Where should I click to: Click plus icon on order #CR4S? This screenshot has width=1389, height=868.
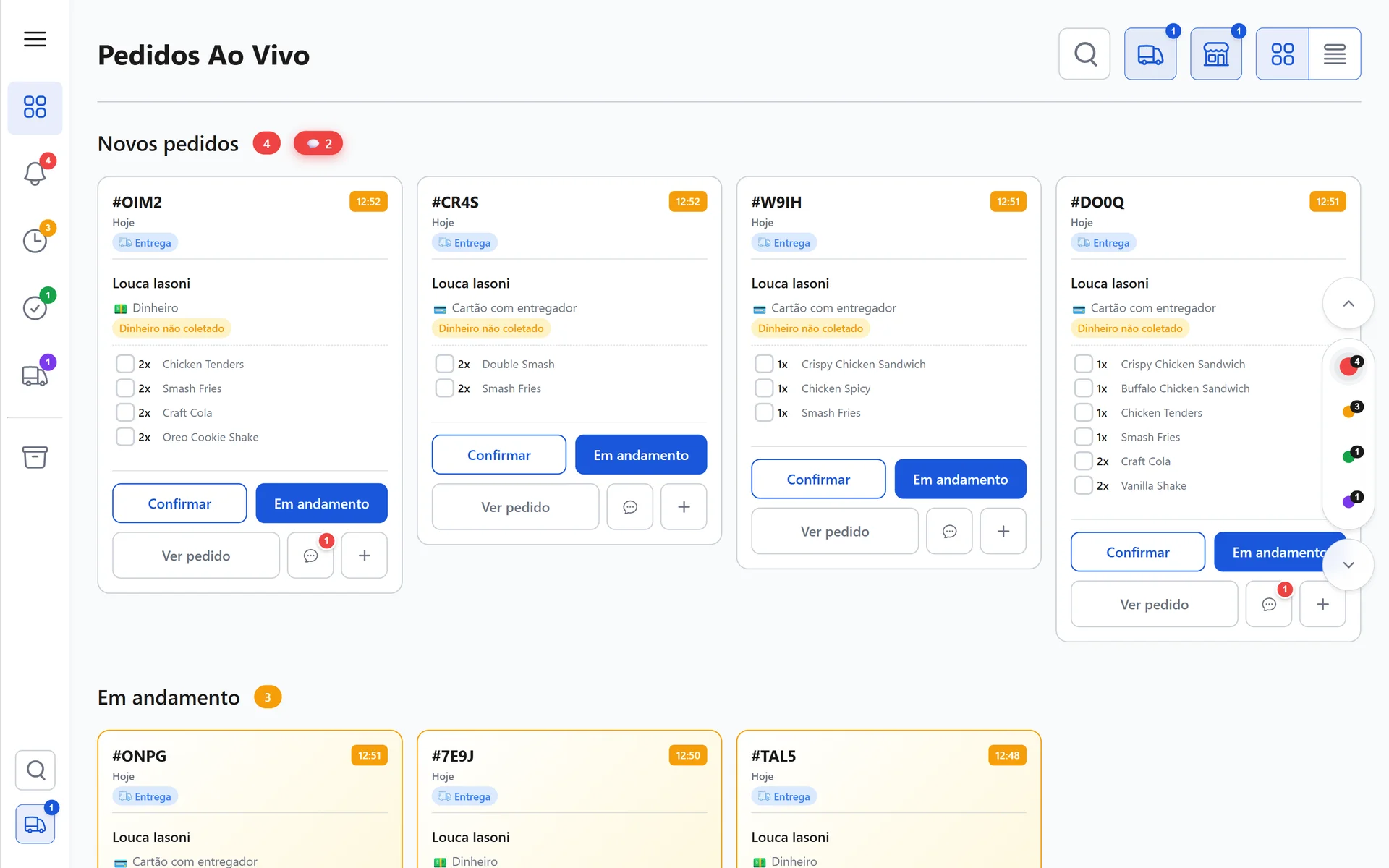pos(684,507)
